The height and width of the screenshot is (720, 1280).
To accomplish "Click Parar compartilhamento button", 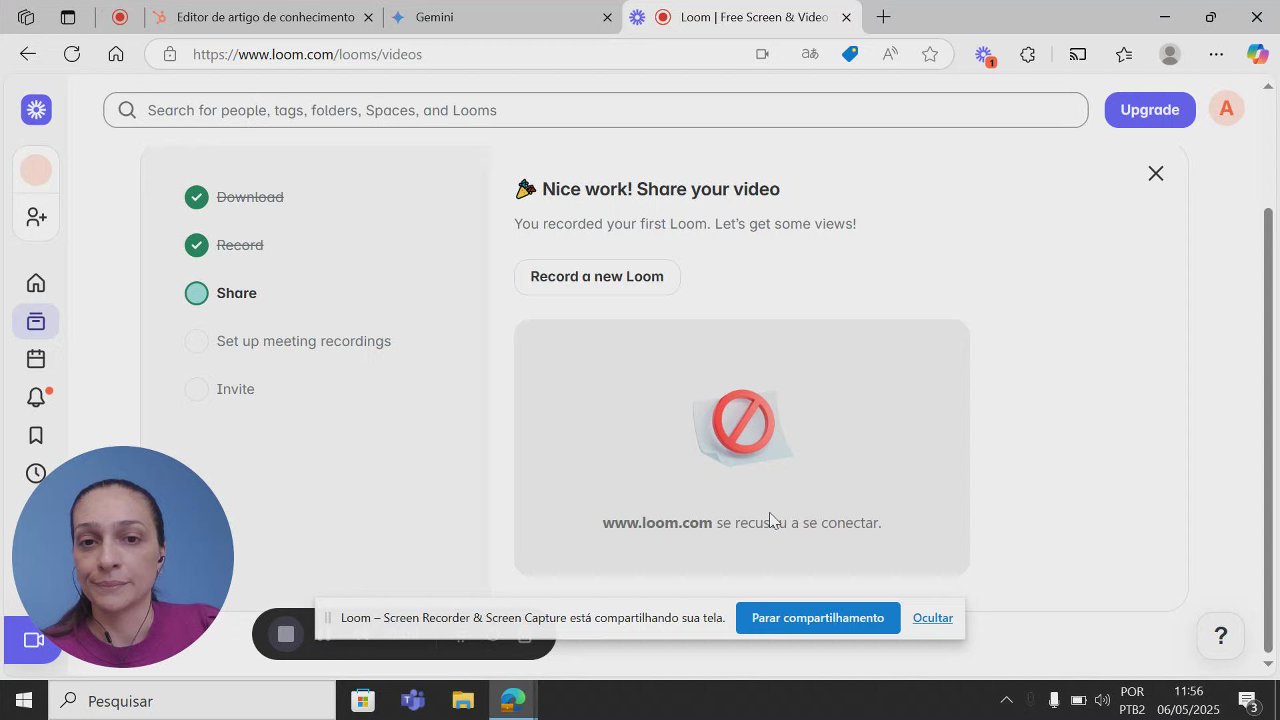I will (818, 618).
